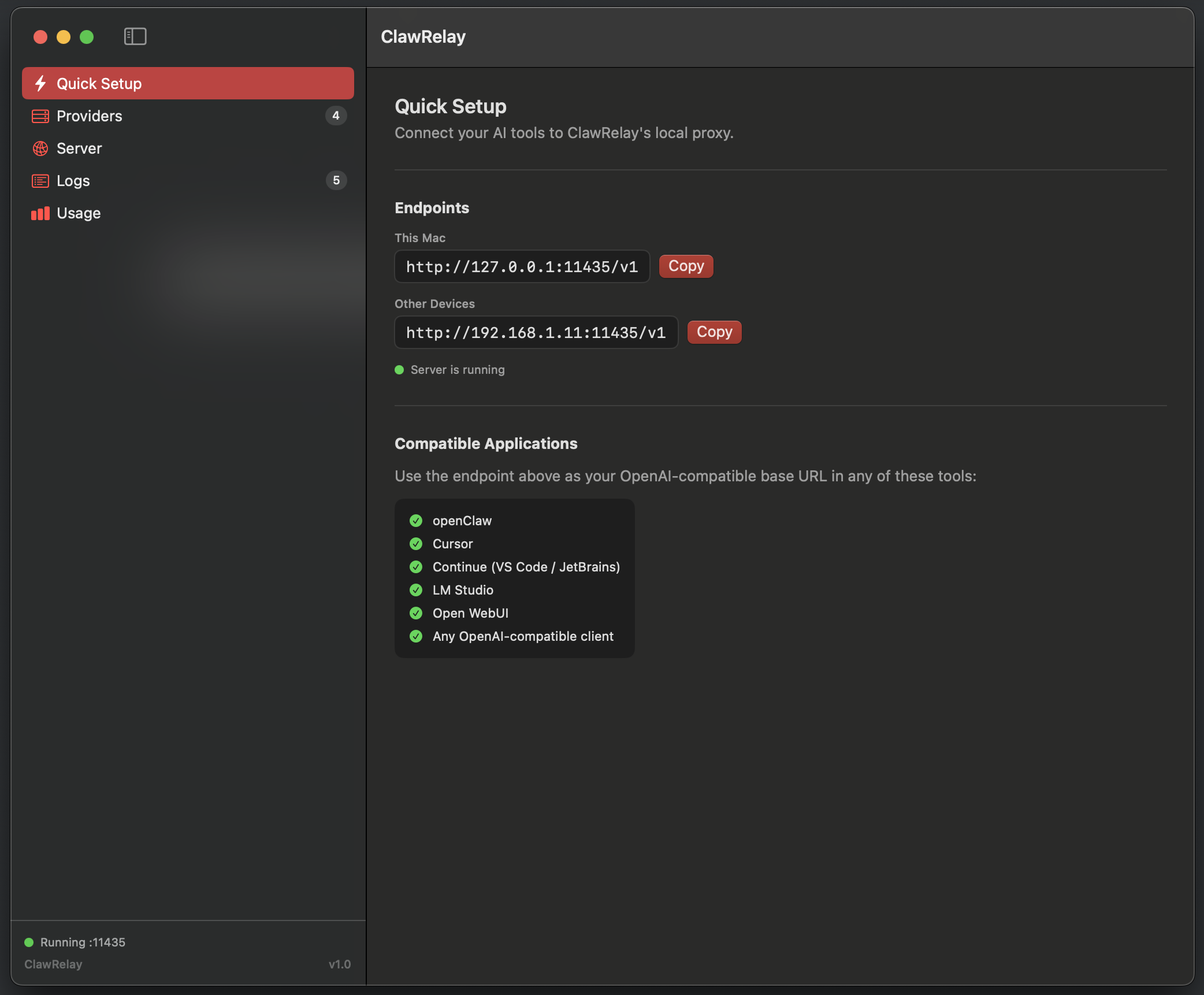This screenshot has height=995, width=1204.
Task: Click the Providers count badge 4
Action: coord(336,116)
